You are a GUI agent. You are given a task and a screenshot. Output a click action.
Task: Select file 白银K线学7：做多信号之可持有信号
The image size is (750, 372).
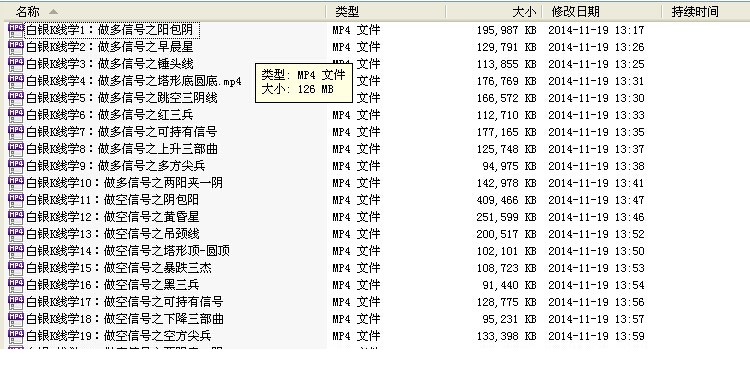coord(121,132)
